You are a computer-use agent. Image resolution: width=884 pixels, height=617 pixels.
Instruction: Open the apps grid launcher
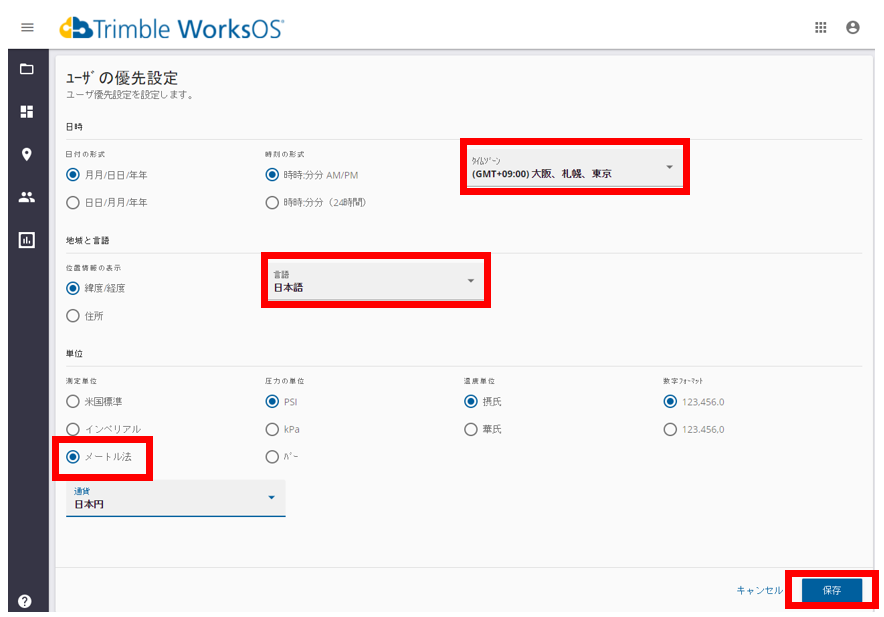pos(821,28)
